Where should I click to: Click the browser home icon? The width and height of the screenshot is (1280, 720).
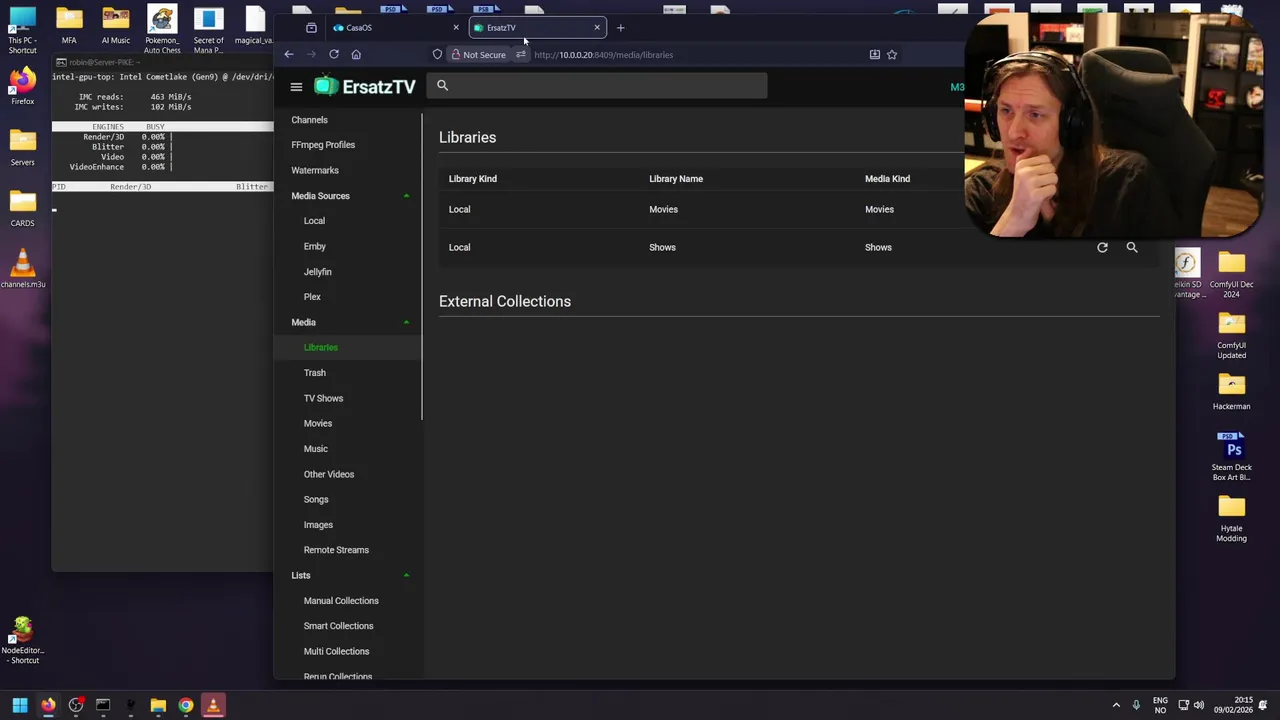(x=356, y=55)
